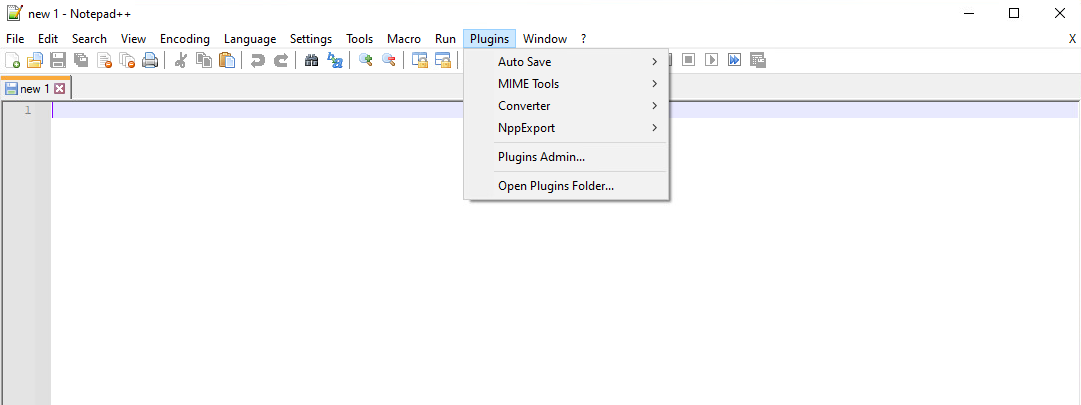The width and height of the screenshot is (1081, 405).
Task: Click the Save All toolbar icon
Action: tap(81, 60)
